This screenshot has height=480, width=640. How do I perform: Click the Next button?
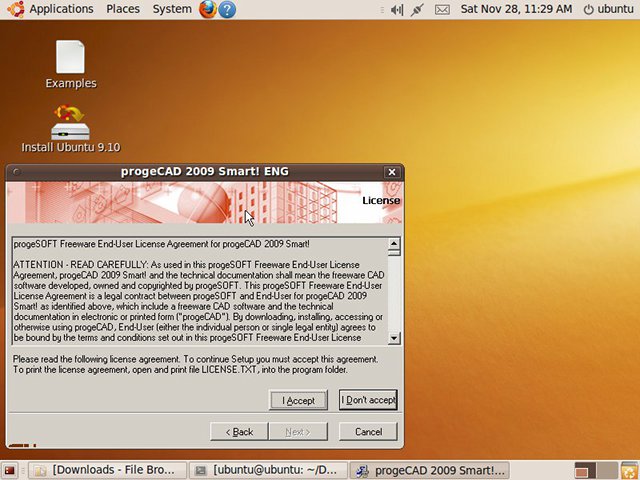click(298, 432)
